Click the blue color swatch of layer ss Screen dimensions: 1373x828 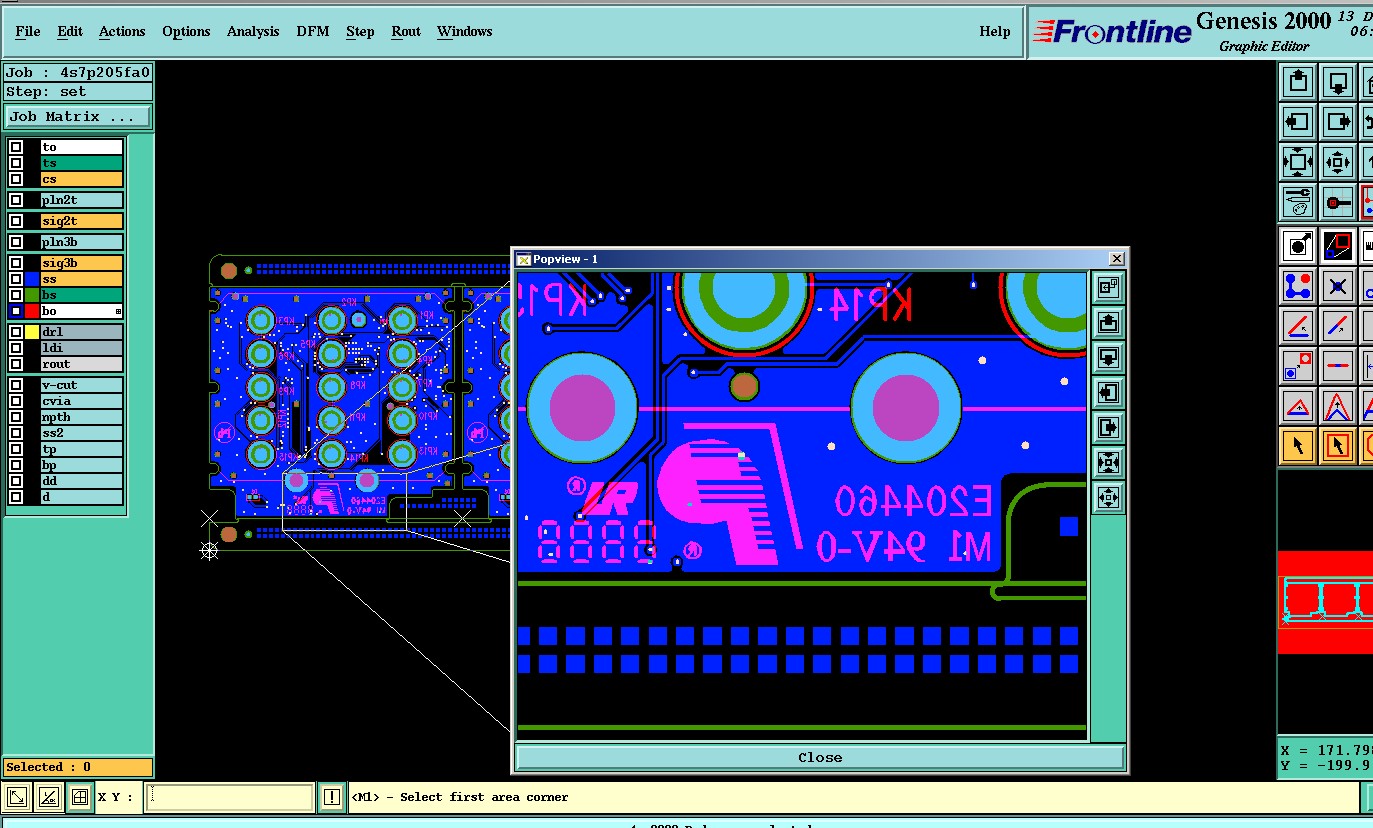[x=32, y=279]
